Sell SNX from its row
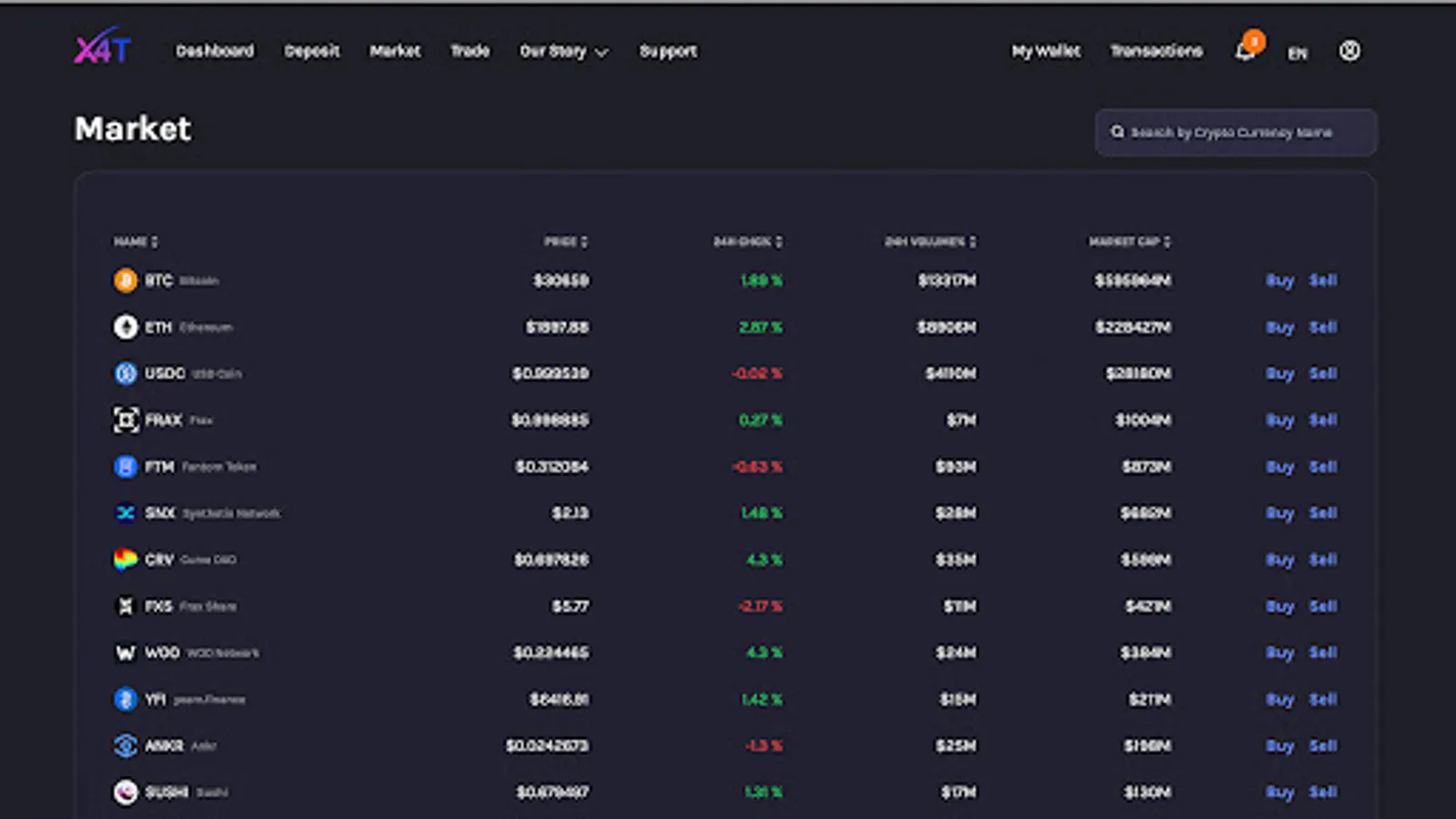 click(x=1323, y=513)
